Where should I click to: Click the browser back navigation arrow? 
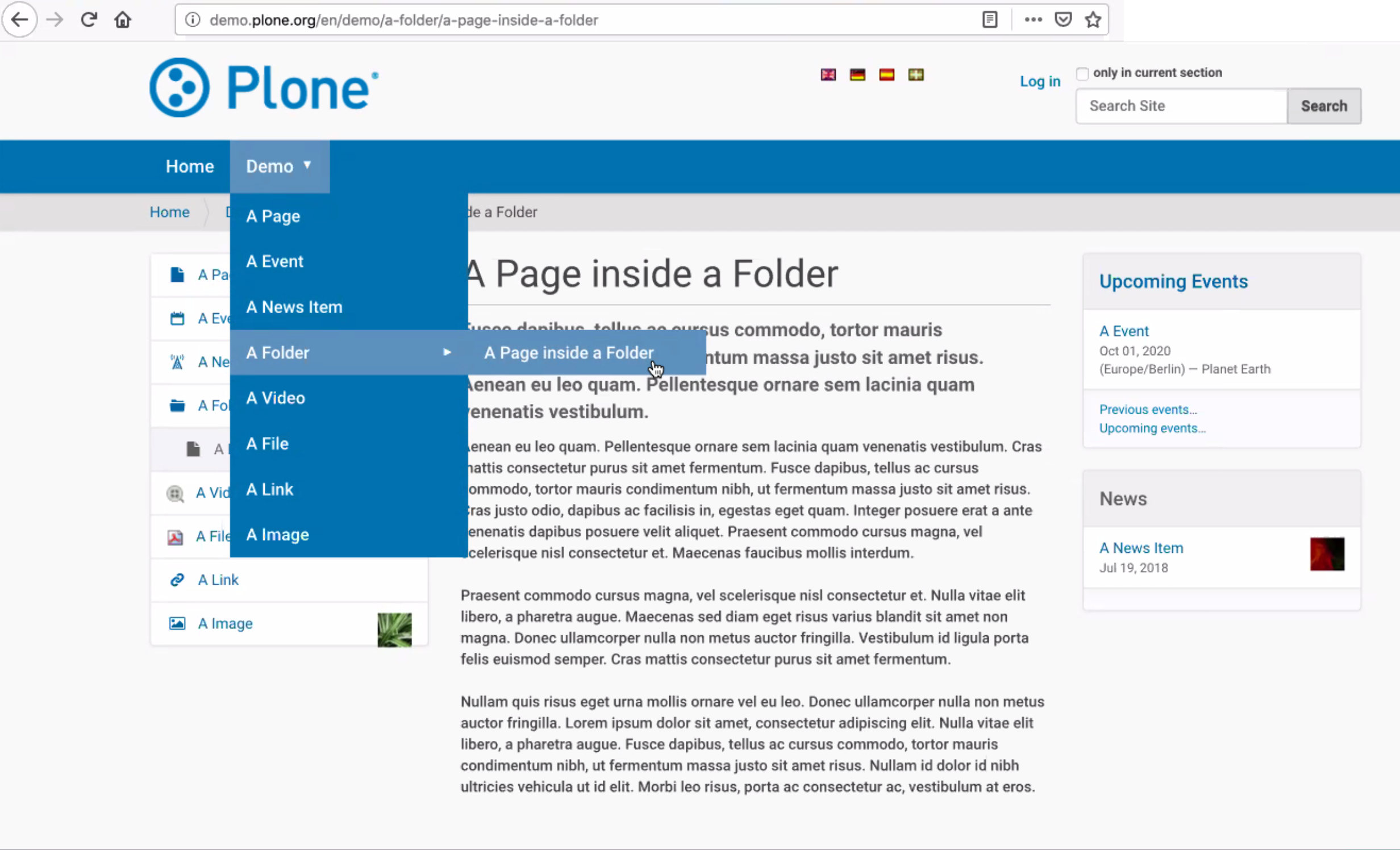click(21, 20)
